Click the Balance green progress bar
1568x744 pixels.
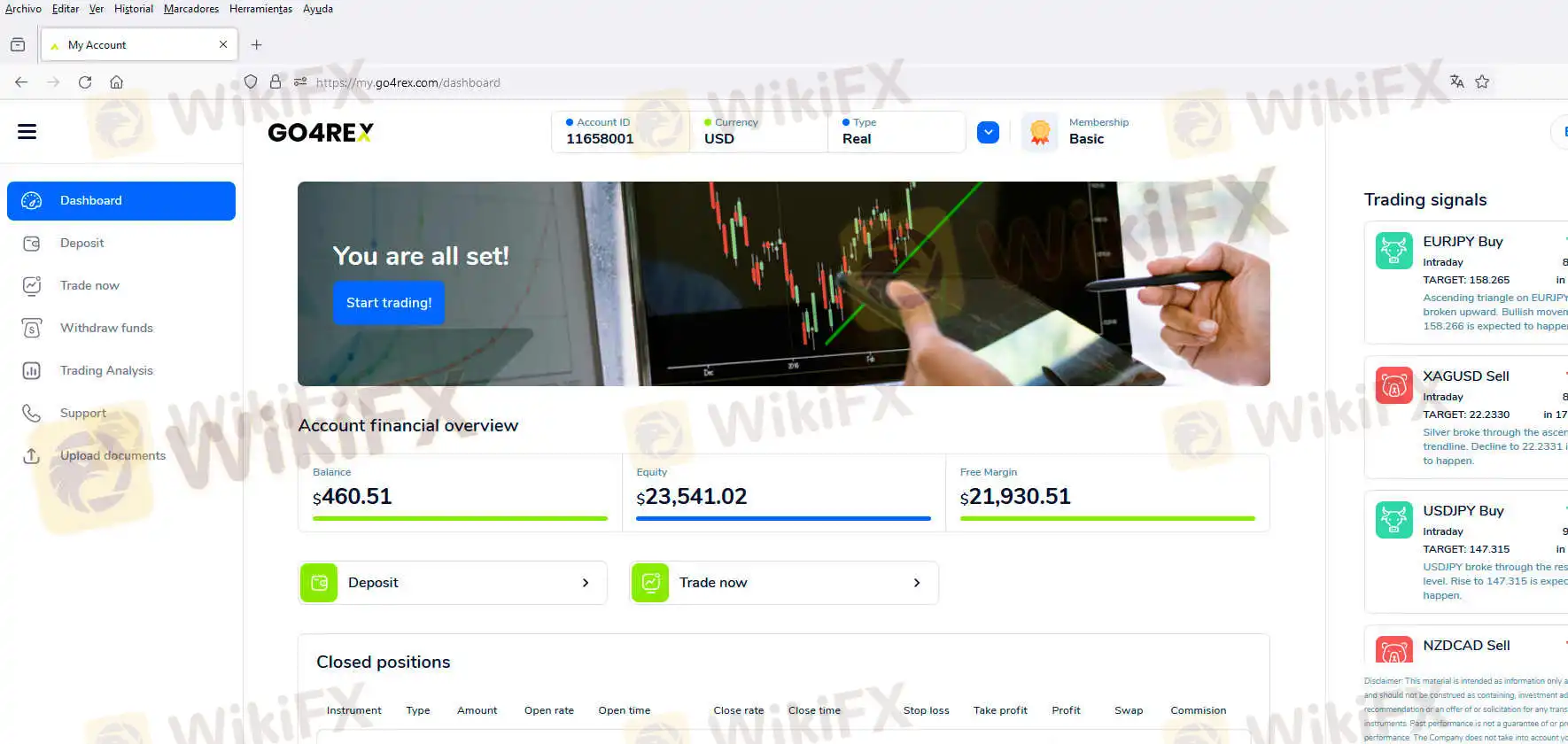460,518
